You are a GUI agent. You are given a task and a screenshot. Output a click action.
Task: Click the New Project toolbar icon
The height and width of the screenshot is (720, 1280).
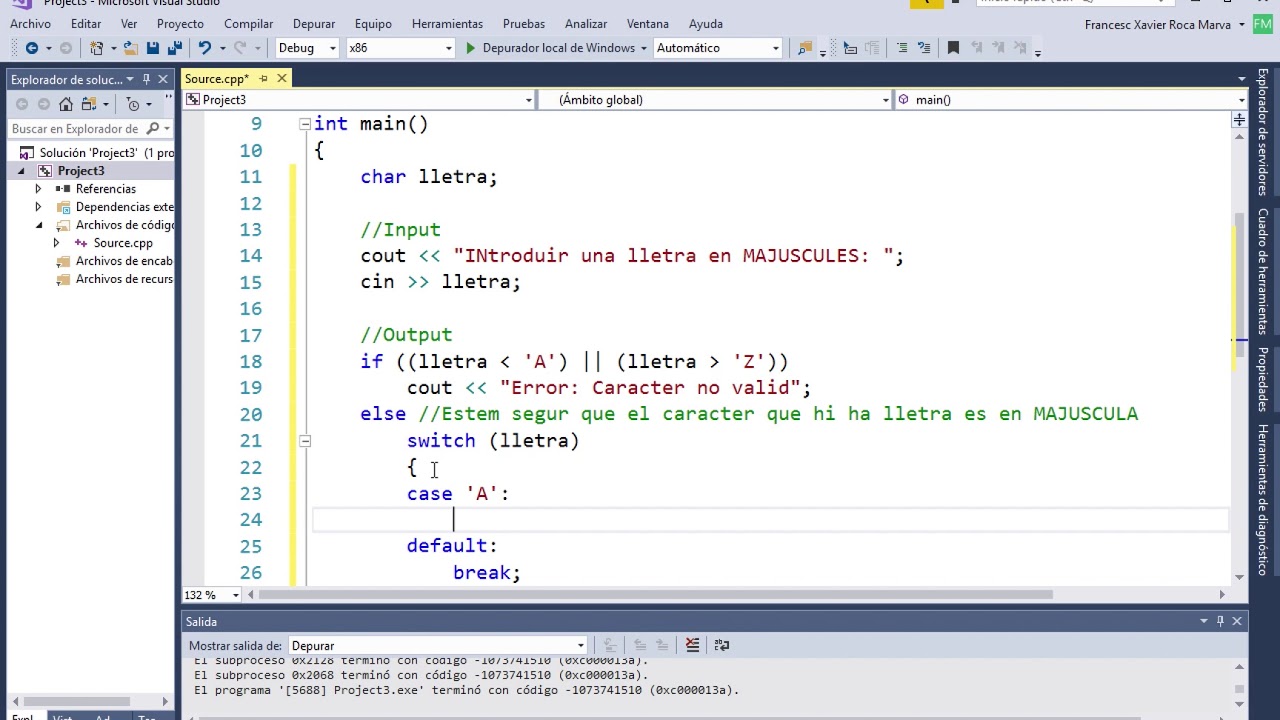97,48
